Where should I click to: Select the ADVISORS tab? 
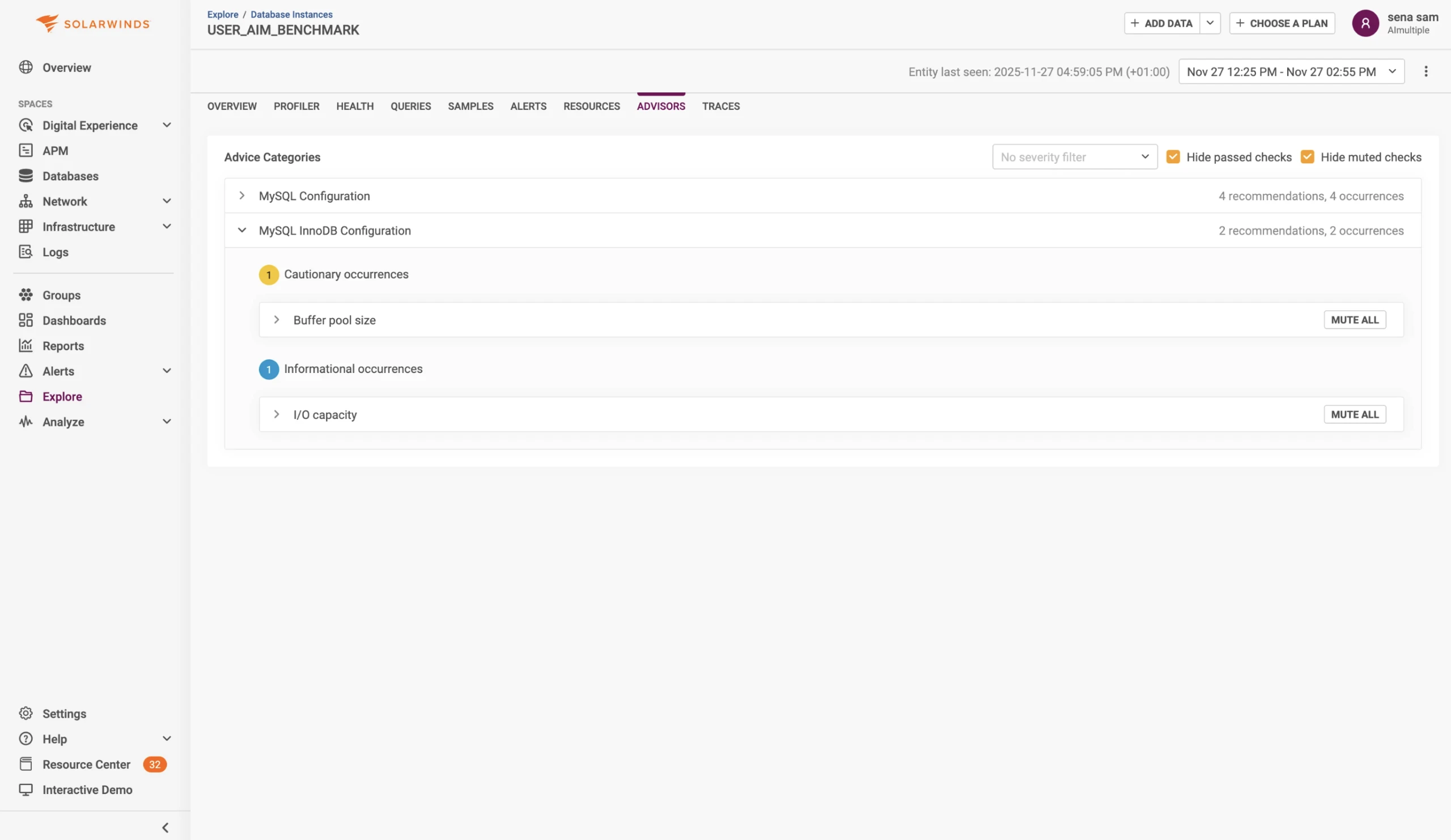coord(660,106)
